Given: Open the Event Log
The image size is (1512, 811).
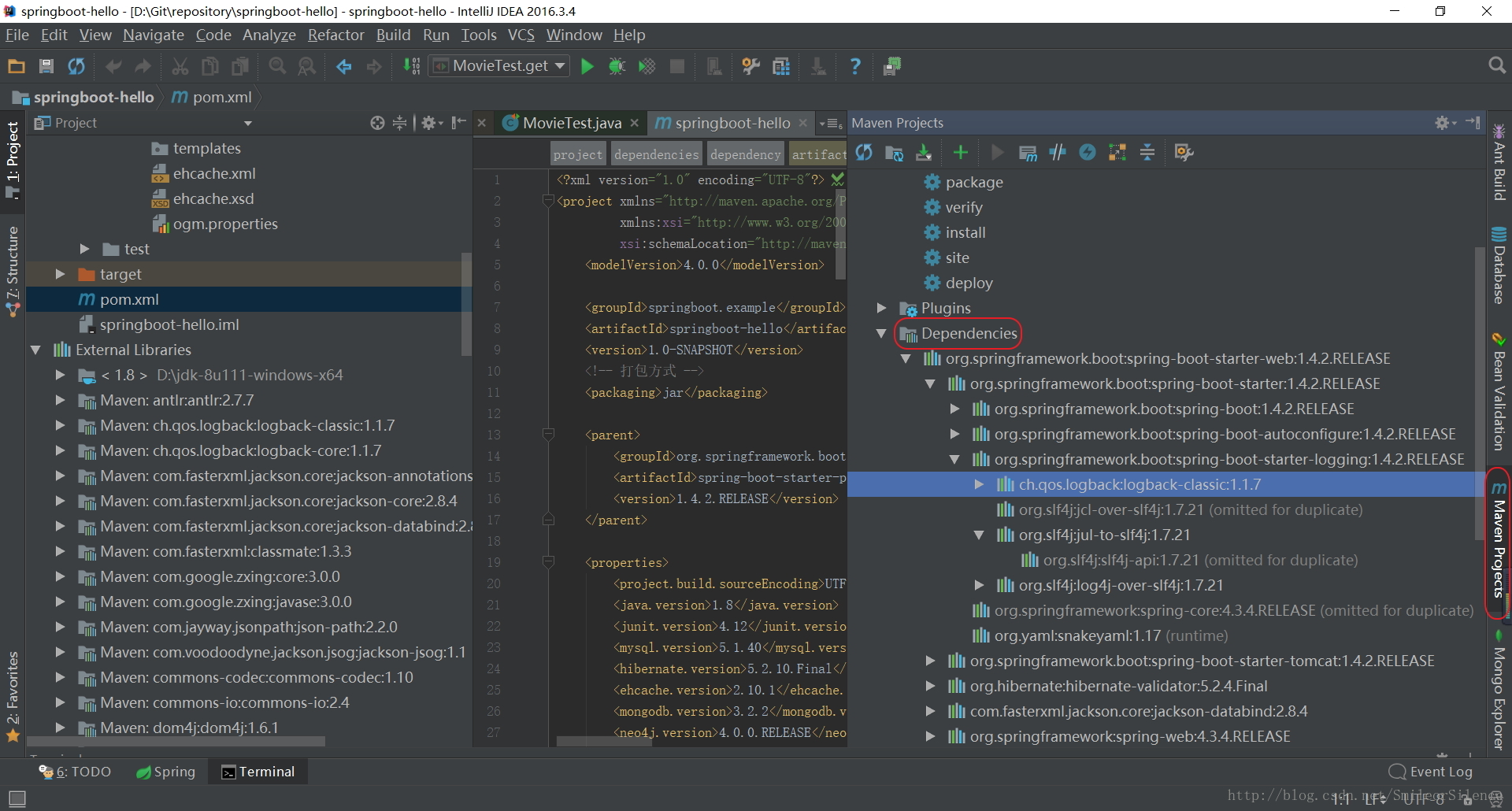Looking at the screenshot, I should 1431,772.
